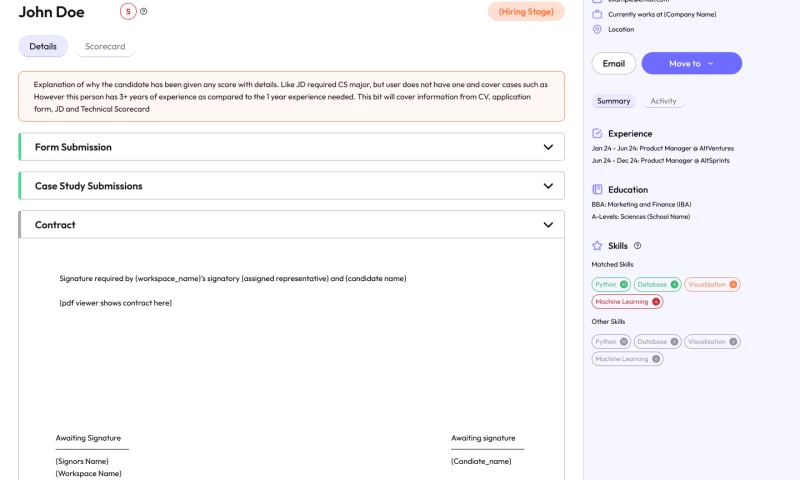Image resolution: width=800 pixels, height=480 pixels.
Task: Click BBA: Marketing and Finance entry
Action: 641,205
